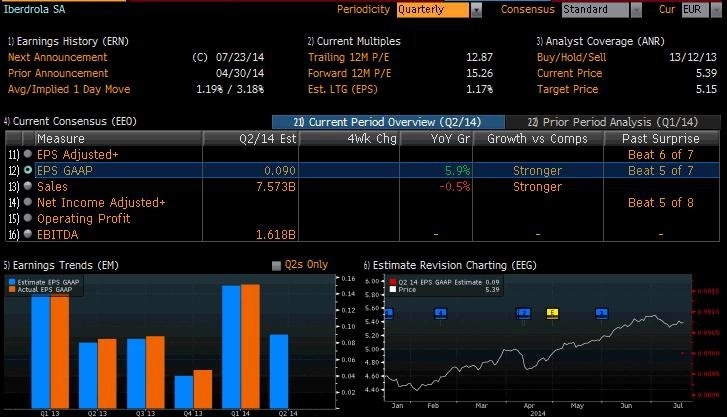Click Beat 6 of 7 in EPS Adjusted+ row
Viewport: 727px width, 417px height.
(661, 154)
